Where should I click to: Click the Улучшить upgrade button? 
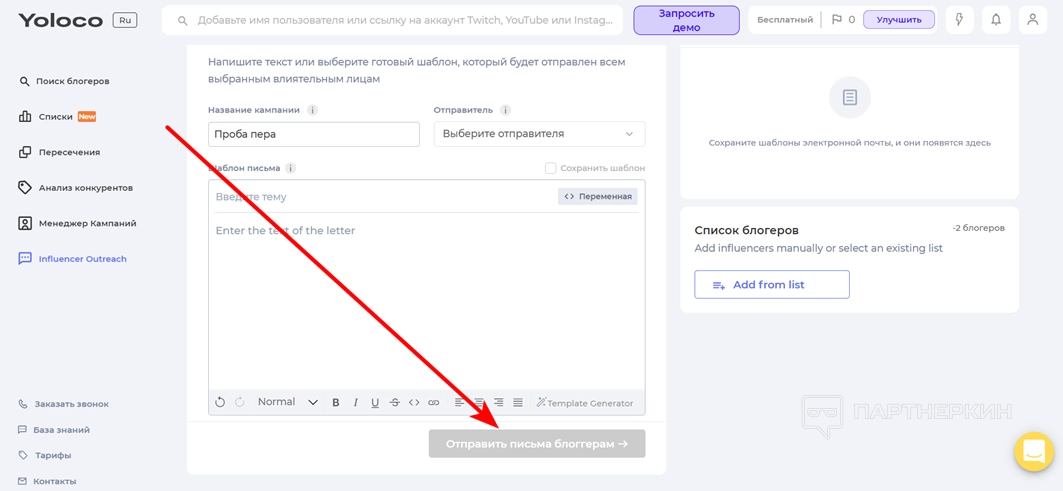(898, 20)
